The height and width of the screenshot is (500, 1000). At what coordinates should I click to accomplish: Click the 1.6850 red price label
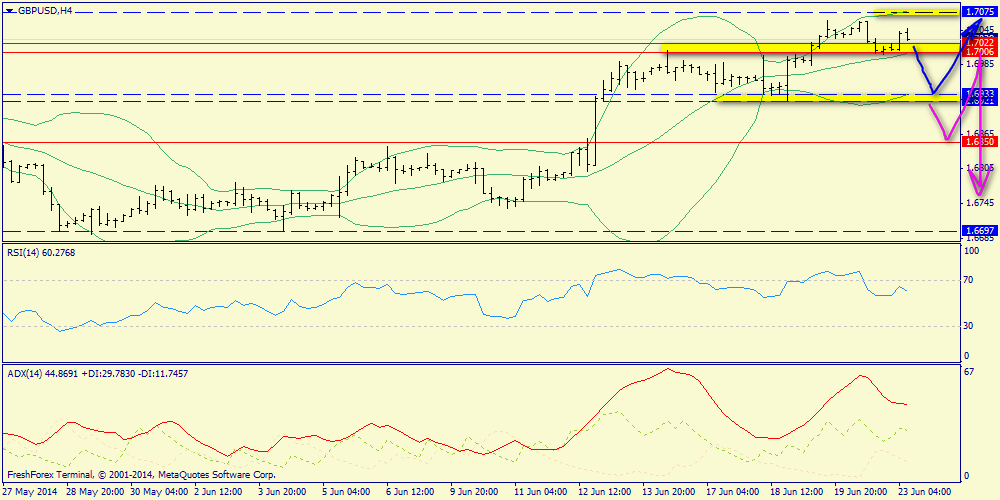point(979,142)
